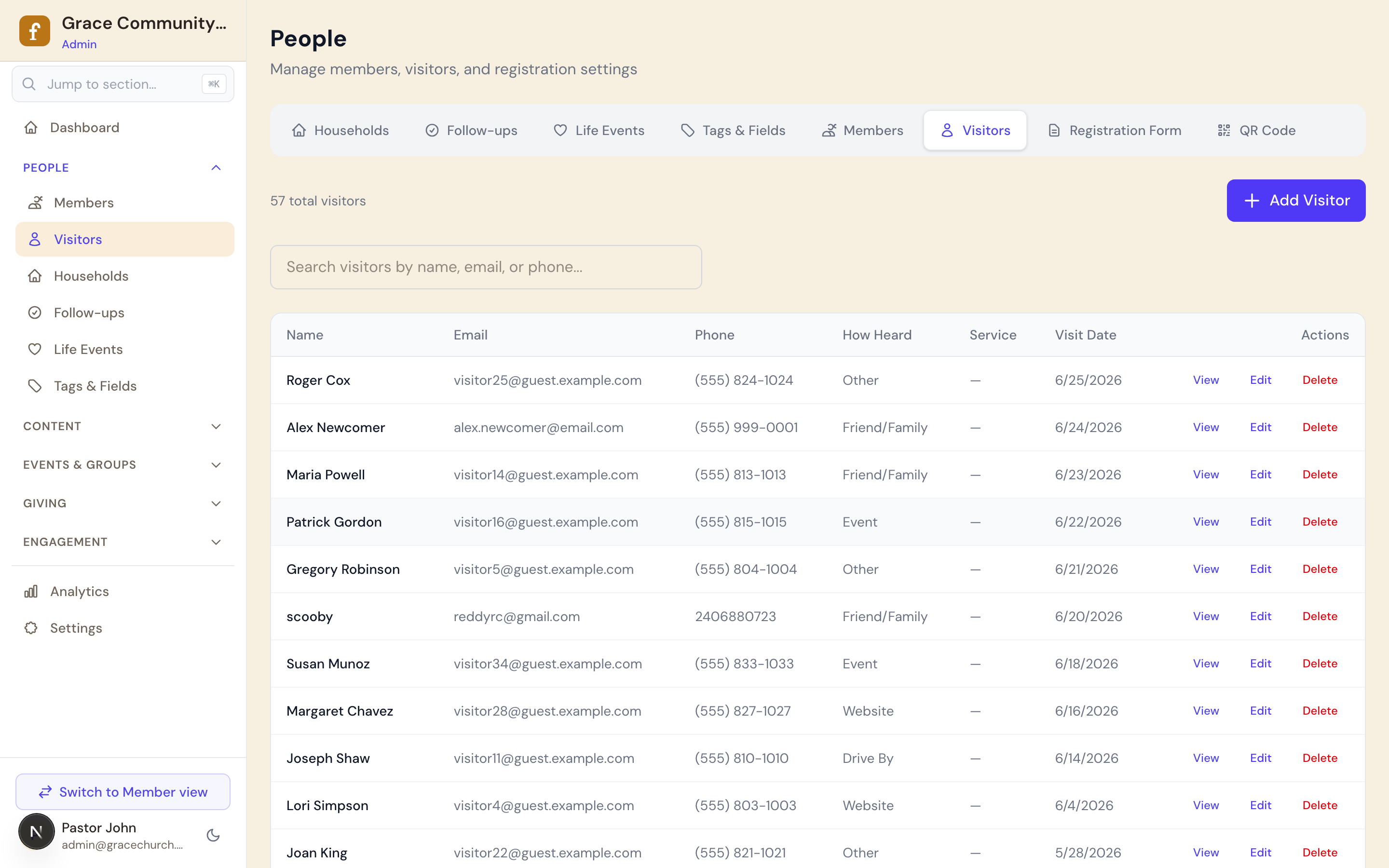The height and width of the screenshot is (868, 1389).
Task: Click the Margaret Chavez name cell
Action: coord(340,711)
